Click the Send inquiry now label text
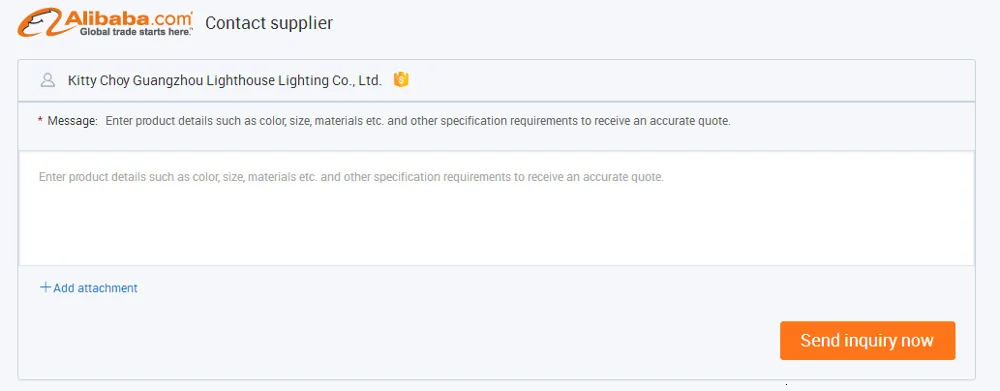Screen dimensions: 1000x391 867,341
